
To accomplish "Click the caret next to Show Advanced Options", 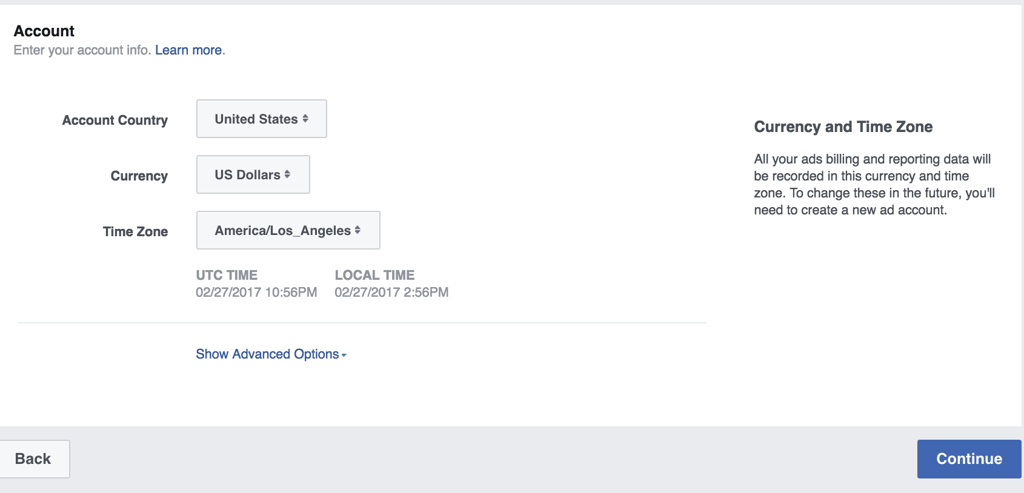I will click(344, 355).
